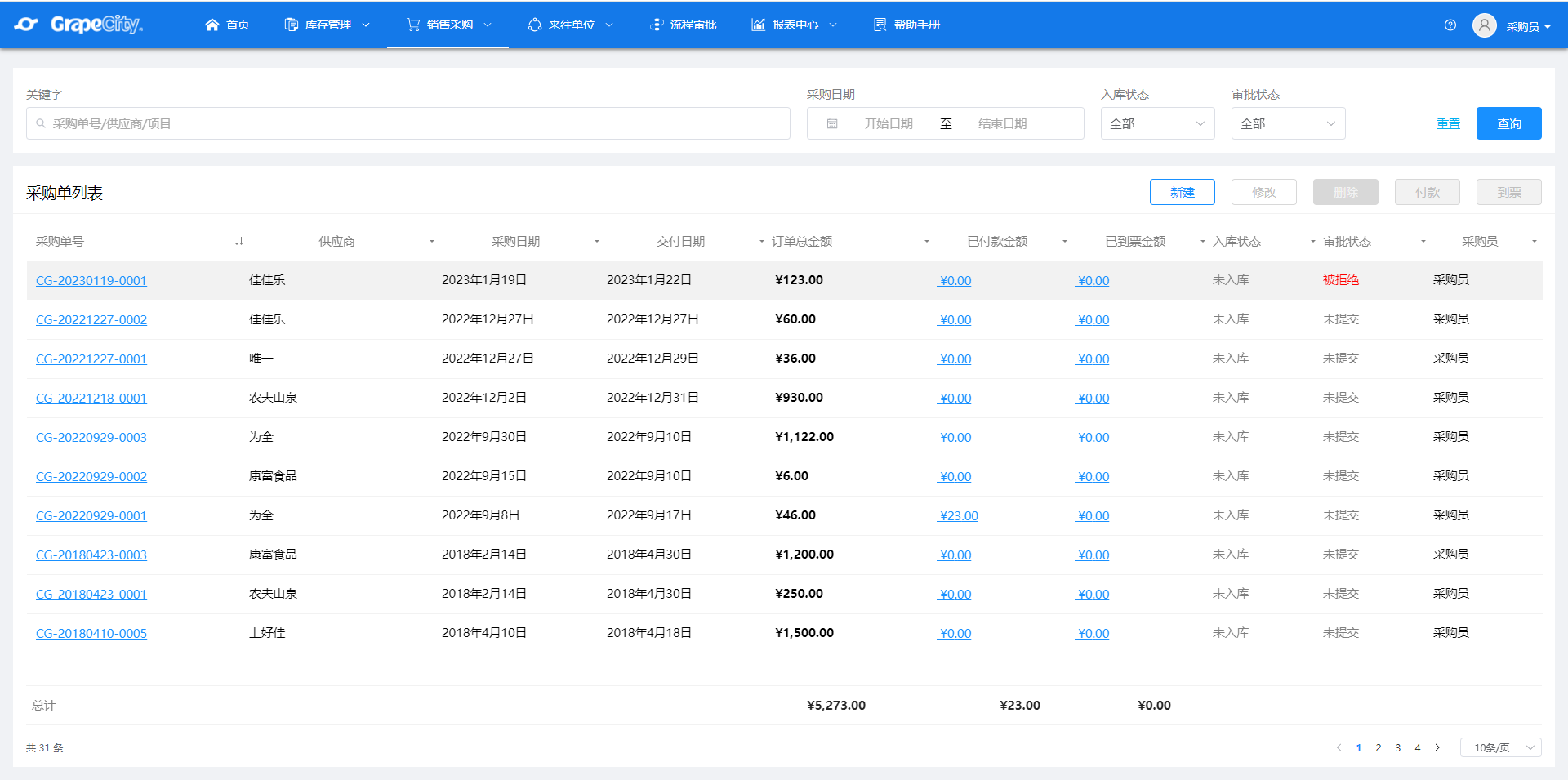
Task: Click the calendar icon in date range
Action: (x=832, y=124)
